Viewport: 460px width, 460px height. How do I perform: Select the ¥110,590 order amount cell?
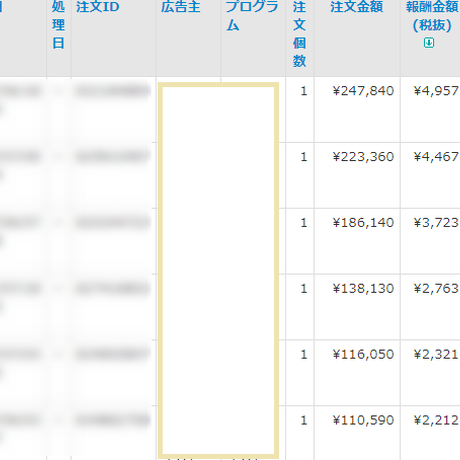(x=363, y=420)
